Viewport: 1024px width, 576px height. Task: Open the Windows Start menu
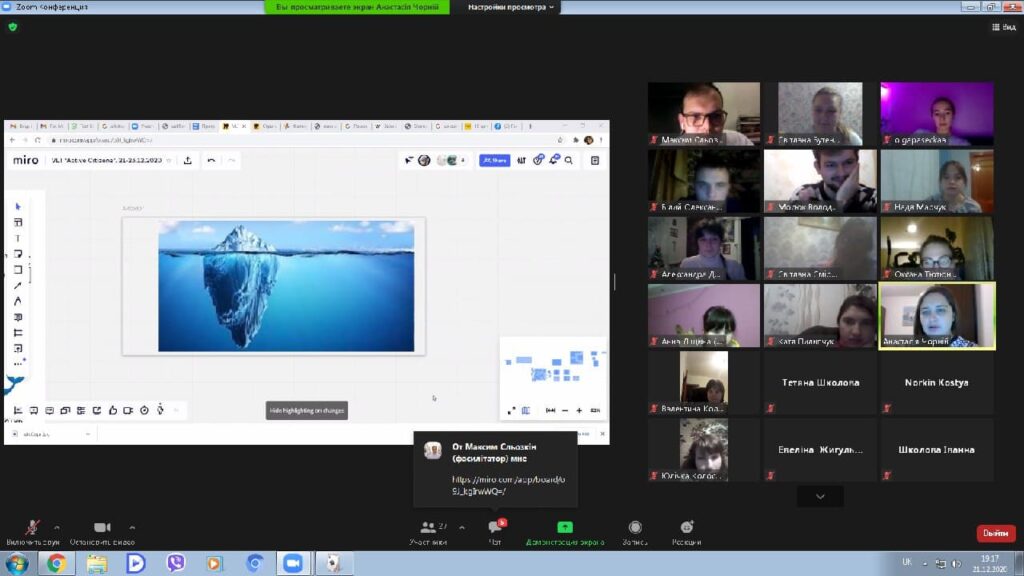pyautogui.click(x=17, y=563)
